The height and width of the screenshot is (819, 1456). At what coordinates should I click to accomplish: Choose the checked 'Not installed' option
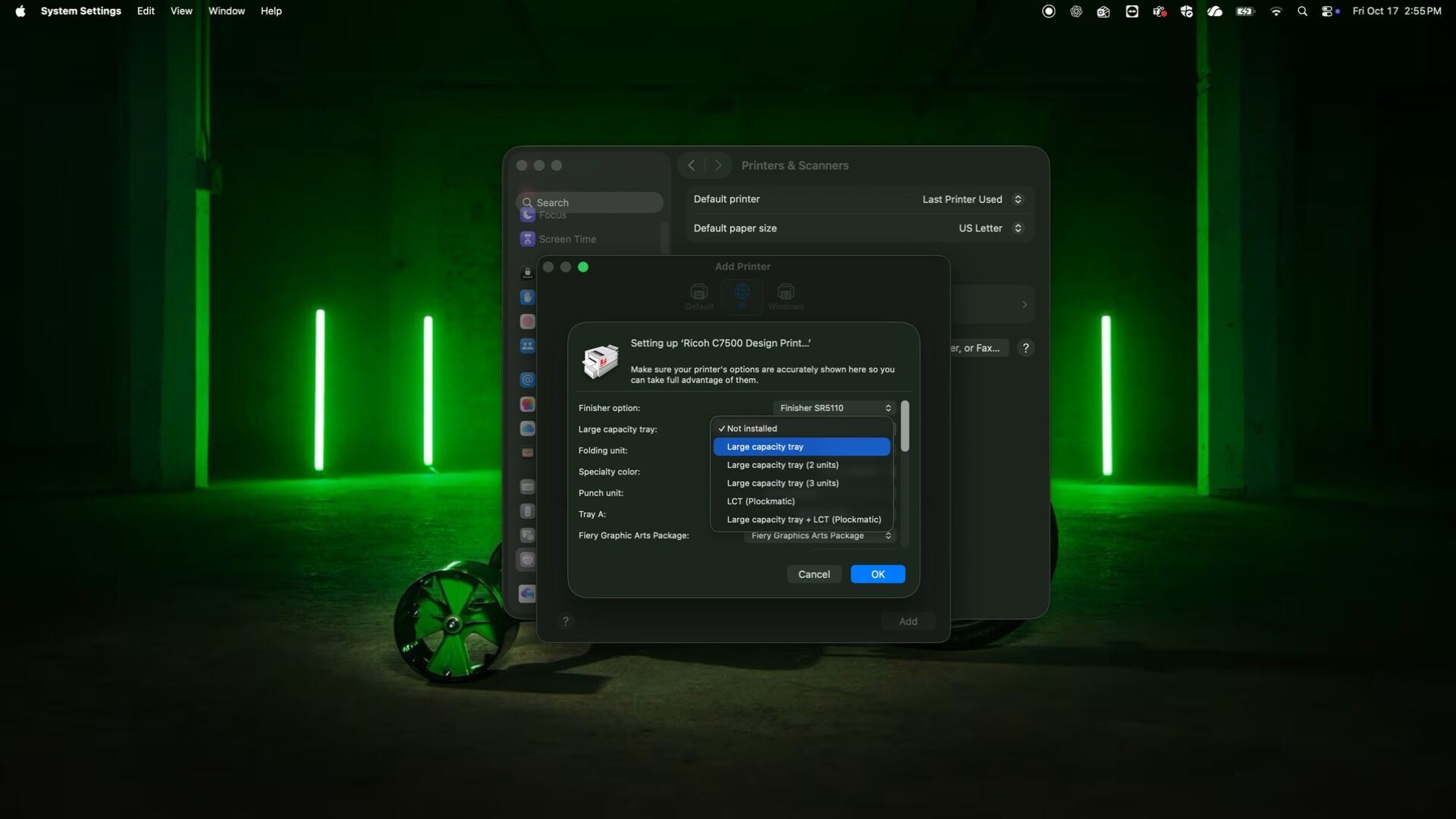pos(752,428)
